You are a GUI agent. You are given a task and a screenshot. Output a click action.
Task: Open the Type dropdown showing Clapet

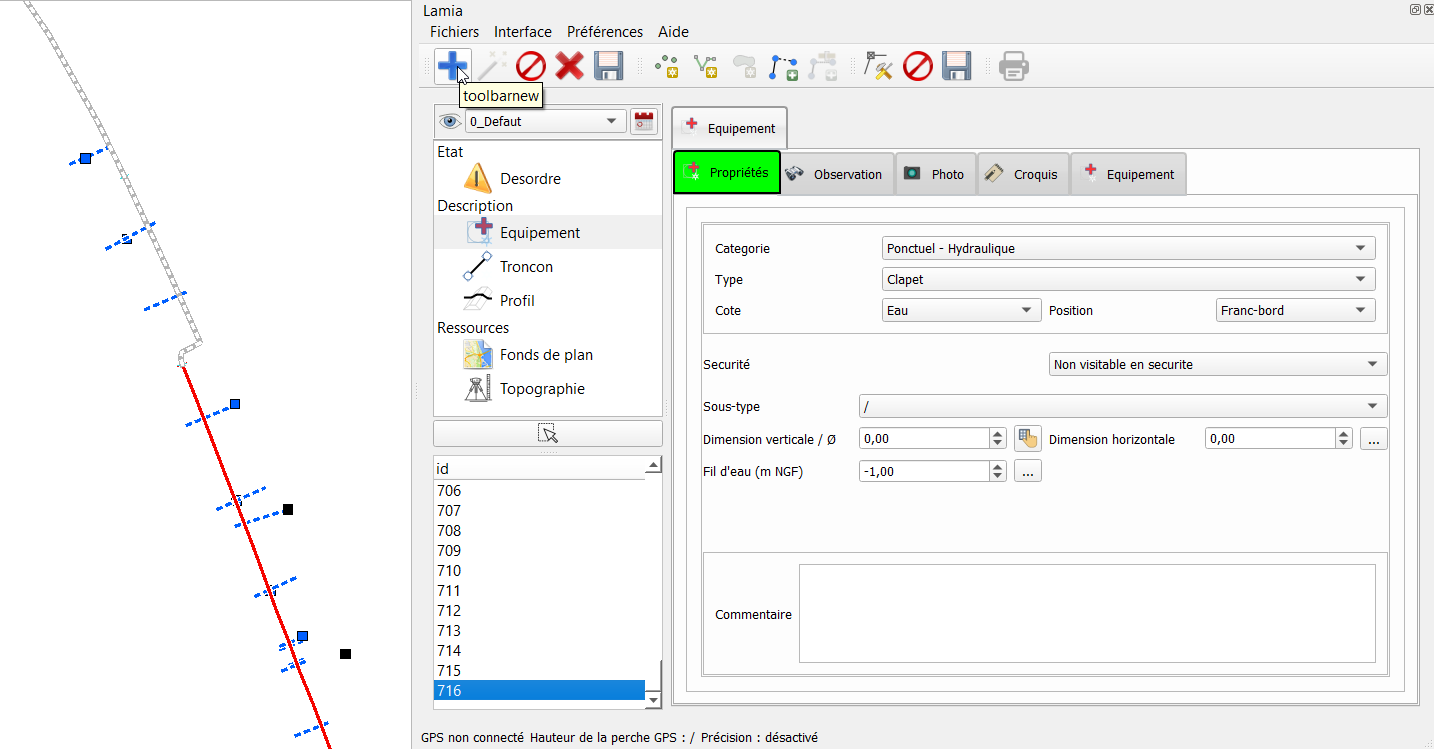(1129, 279)
